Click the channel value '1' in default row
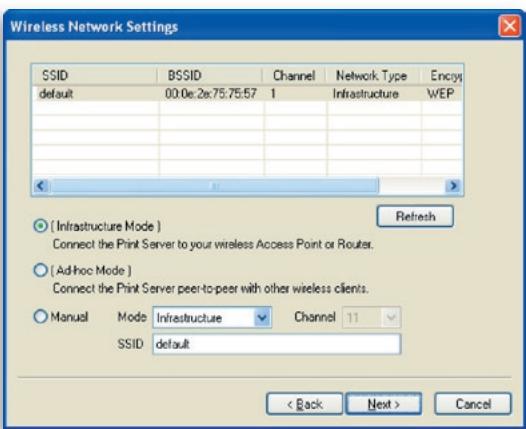The height and width of the screenshot is (429, 526). click(273, 94)
